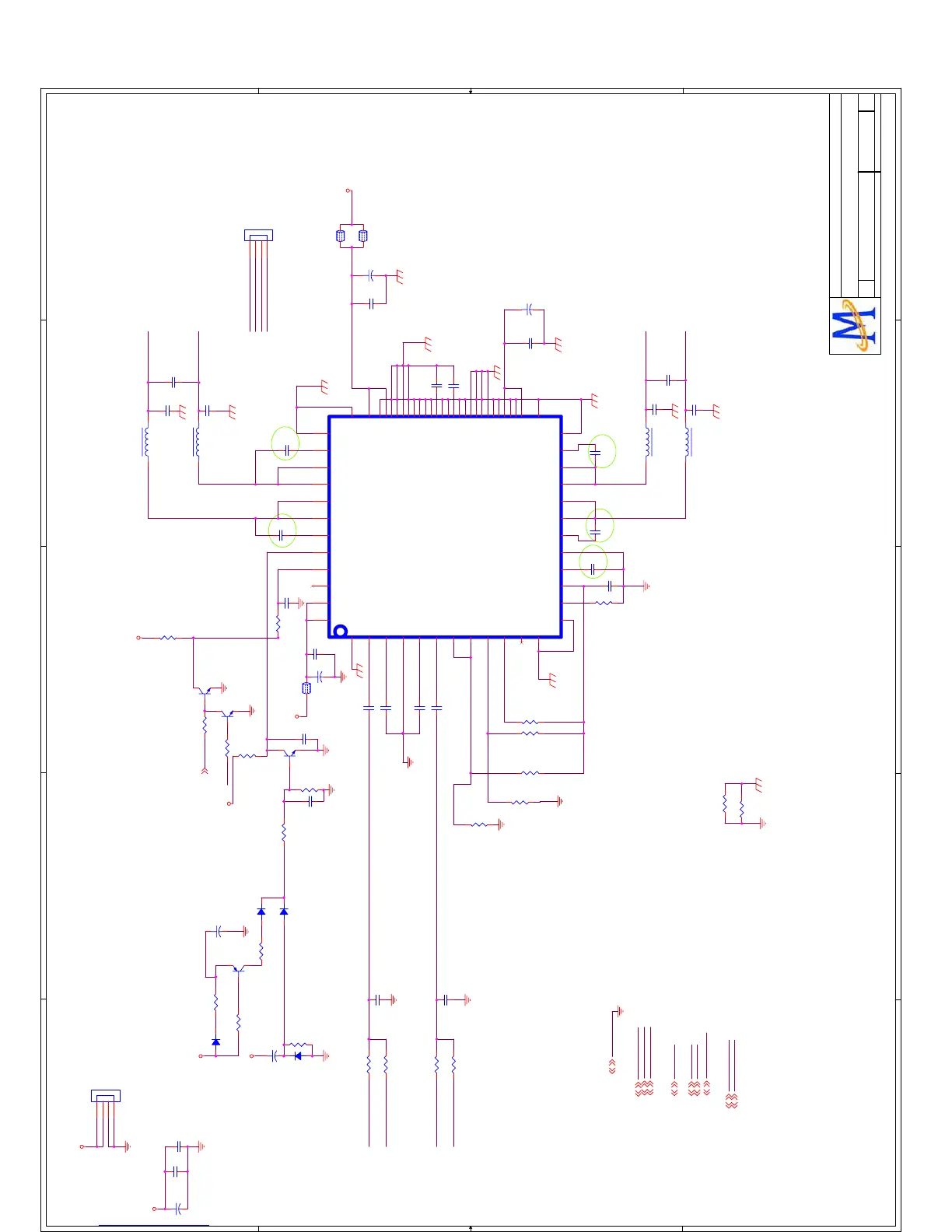Select the inductor coil nearest the IC's right side
The height and width of the screenshot is (1232, 952).
click(648, 442)
